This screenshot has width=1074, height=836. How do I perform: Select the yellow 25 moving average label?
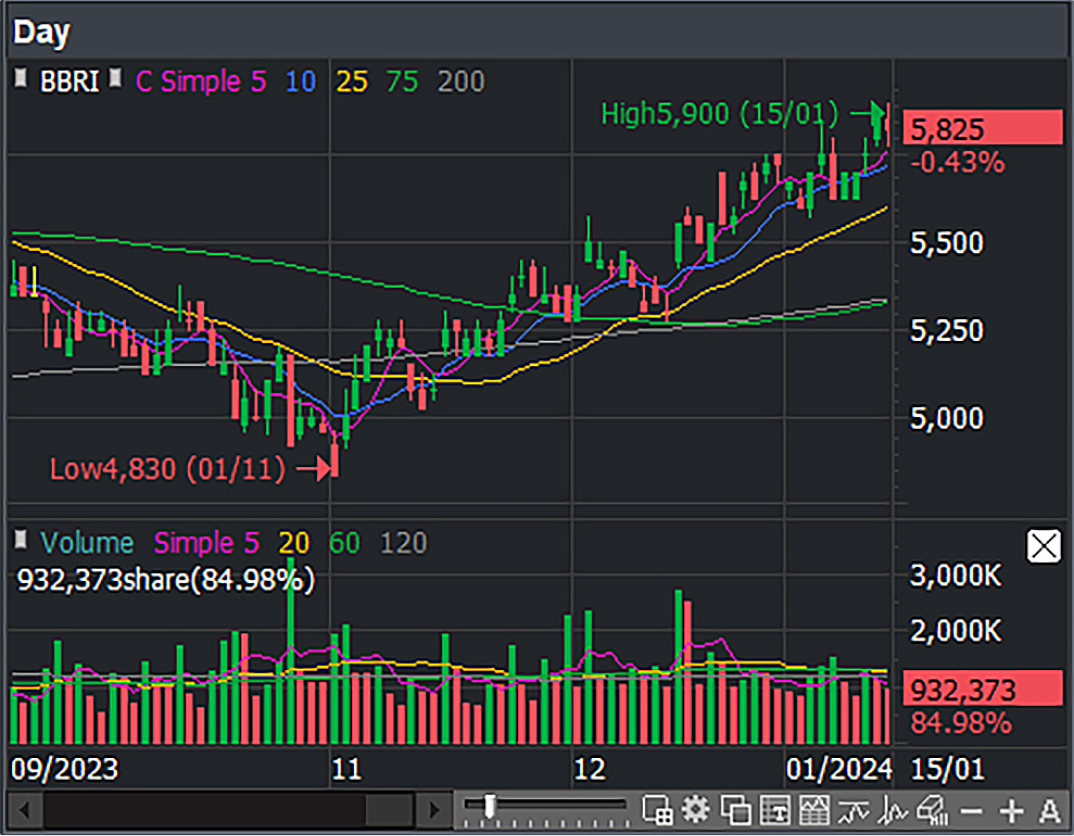pos(351,82)
